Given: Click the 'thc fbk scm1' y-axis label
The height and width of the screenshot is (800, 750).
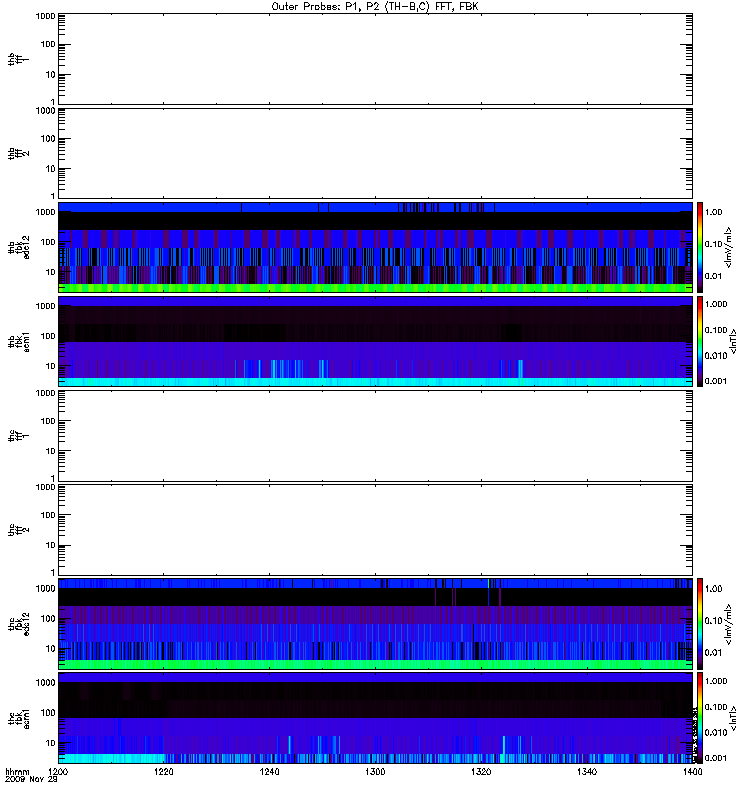Looking at the screenshot, I should point(18,718).
